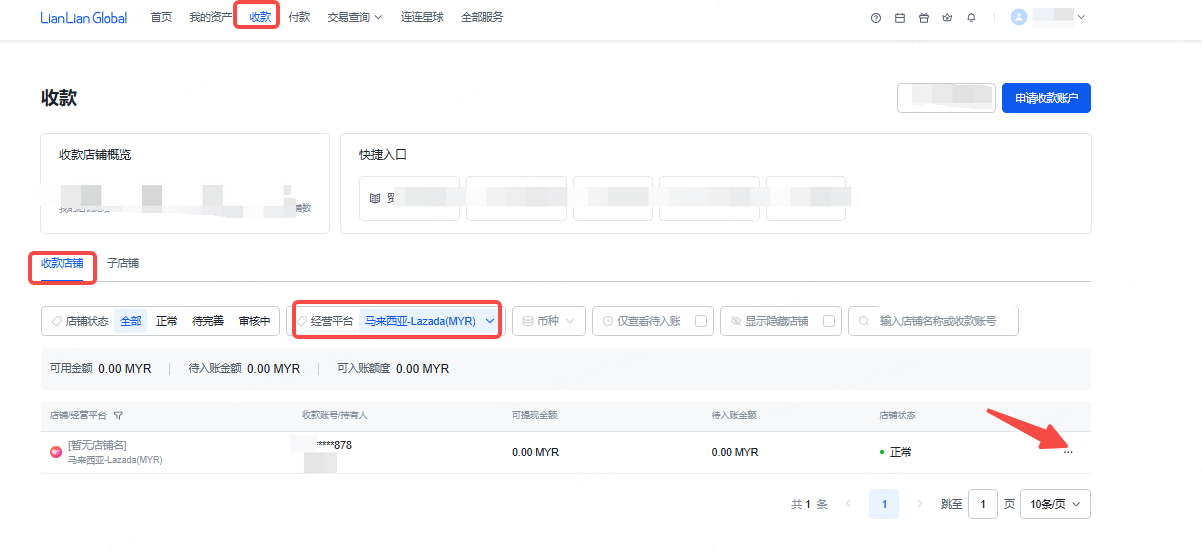Click the 可提现金额 column header
The width and height of the screenshot is (1202, 560).
[x=534, y=415]
